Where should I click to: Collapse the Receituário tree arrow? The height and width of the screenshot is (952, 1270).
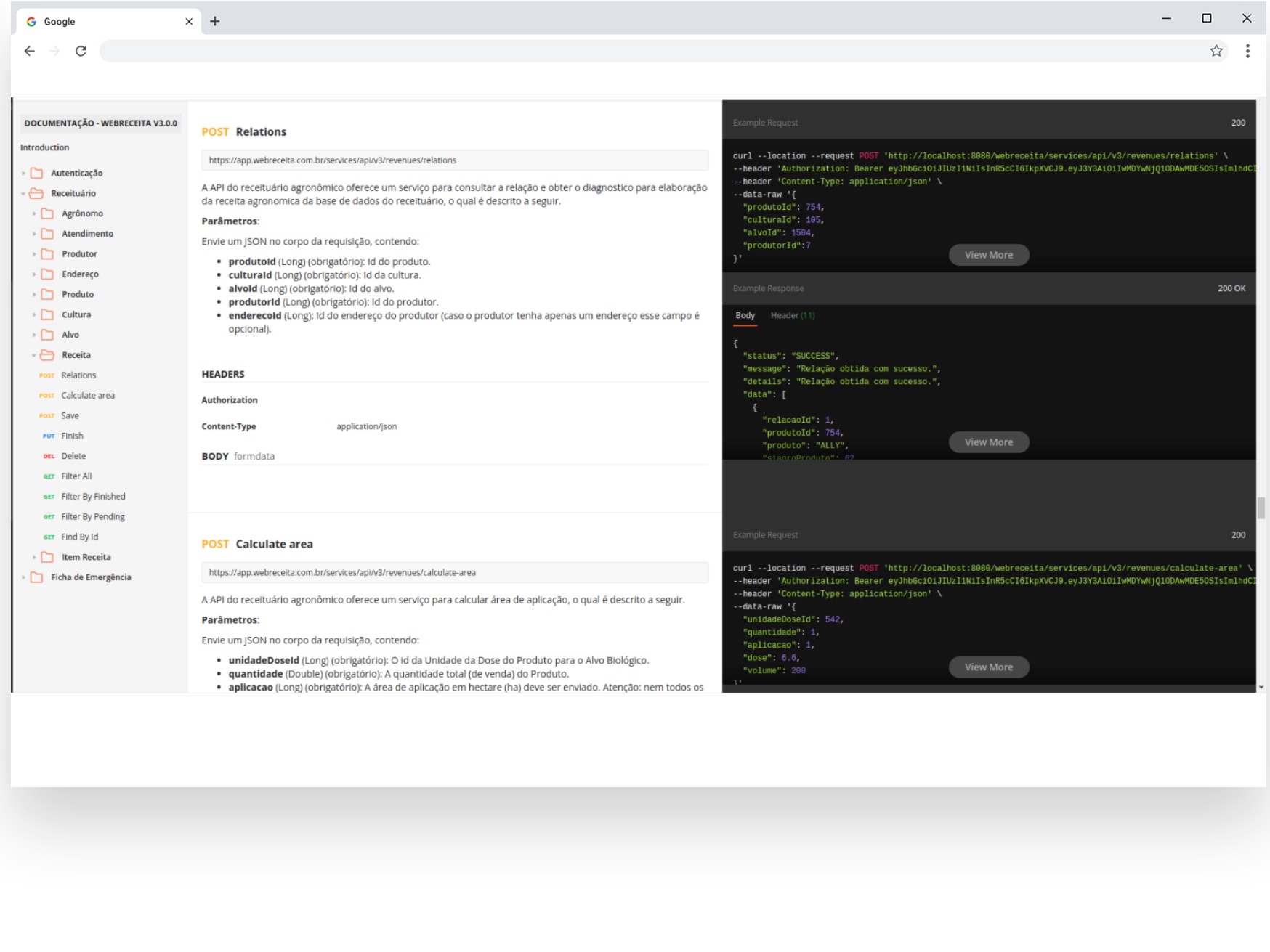23,194
